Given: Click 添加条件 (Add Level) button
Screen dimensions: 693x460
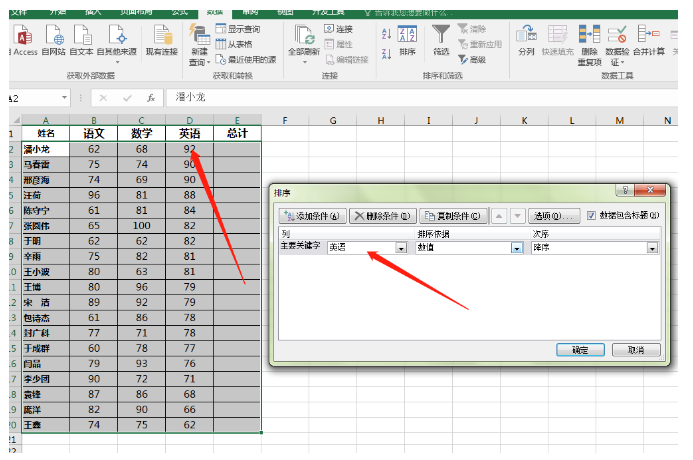Looking at the screenshot, I should tap(312, 216).
